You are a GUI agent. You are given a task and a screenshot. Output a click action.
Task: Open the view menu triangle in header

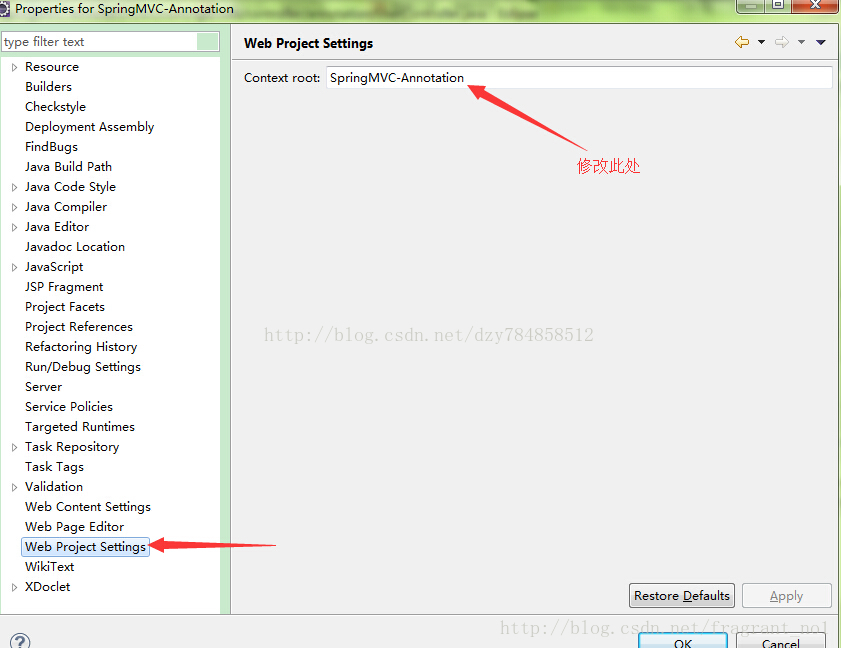click(x=821, y=42)
